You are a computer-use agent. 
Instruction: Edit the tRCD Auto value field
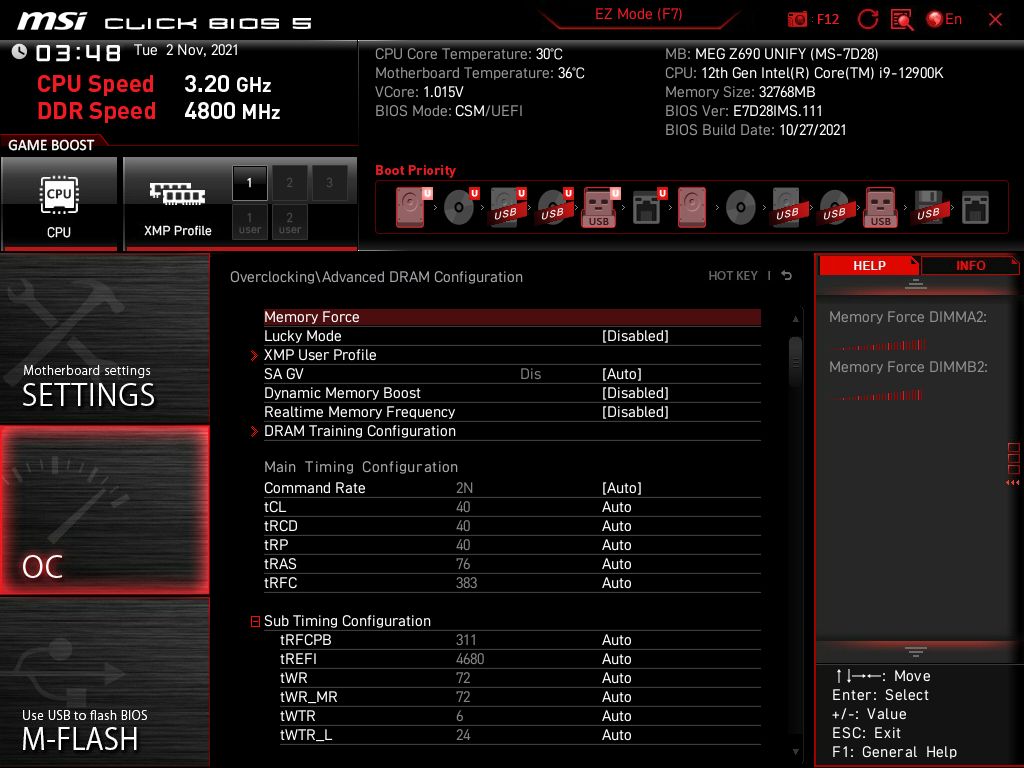[616, 526]
